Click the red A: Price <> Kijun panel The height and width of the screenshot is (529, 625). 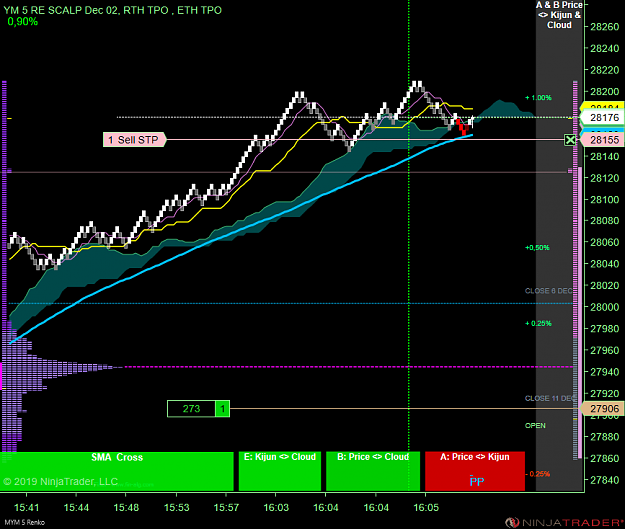point(475,471)
